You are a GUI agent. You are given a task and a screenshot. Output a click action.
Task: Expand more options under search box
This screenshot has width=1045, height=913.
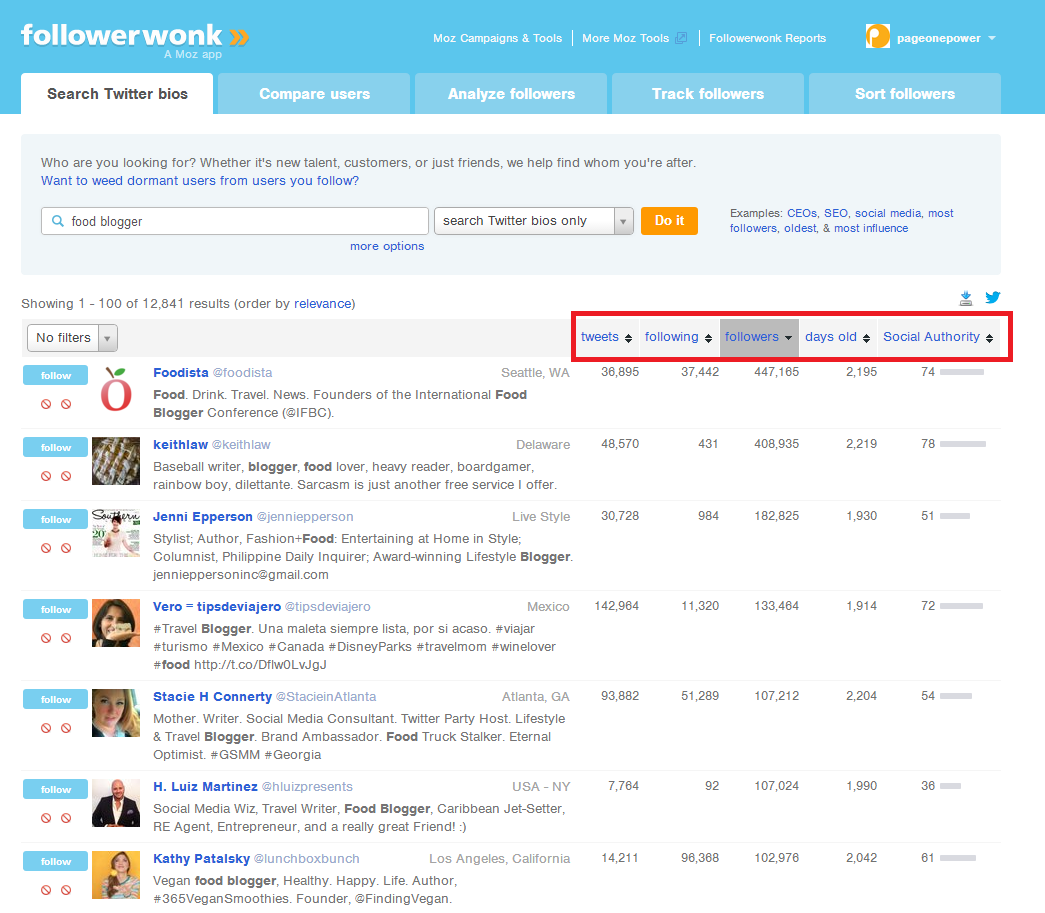(x=387, y=246)
